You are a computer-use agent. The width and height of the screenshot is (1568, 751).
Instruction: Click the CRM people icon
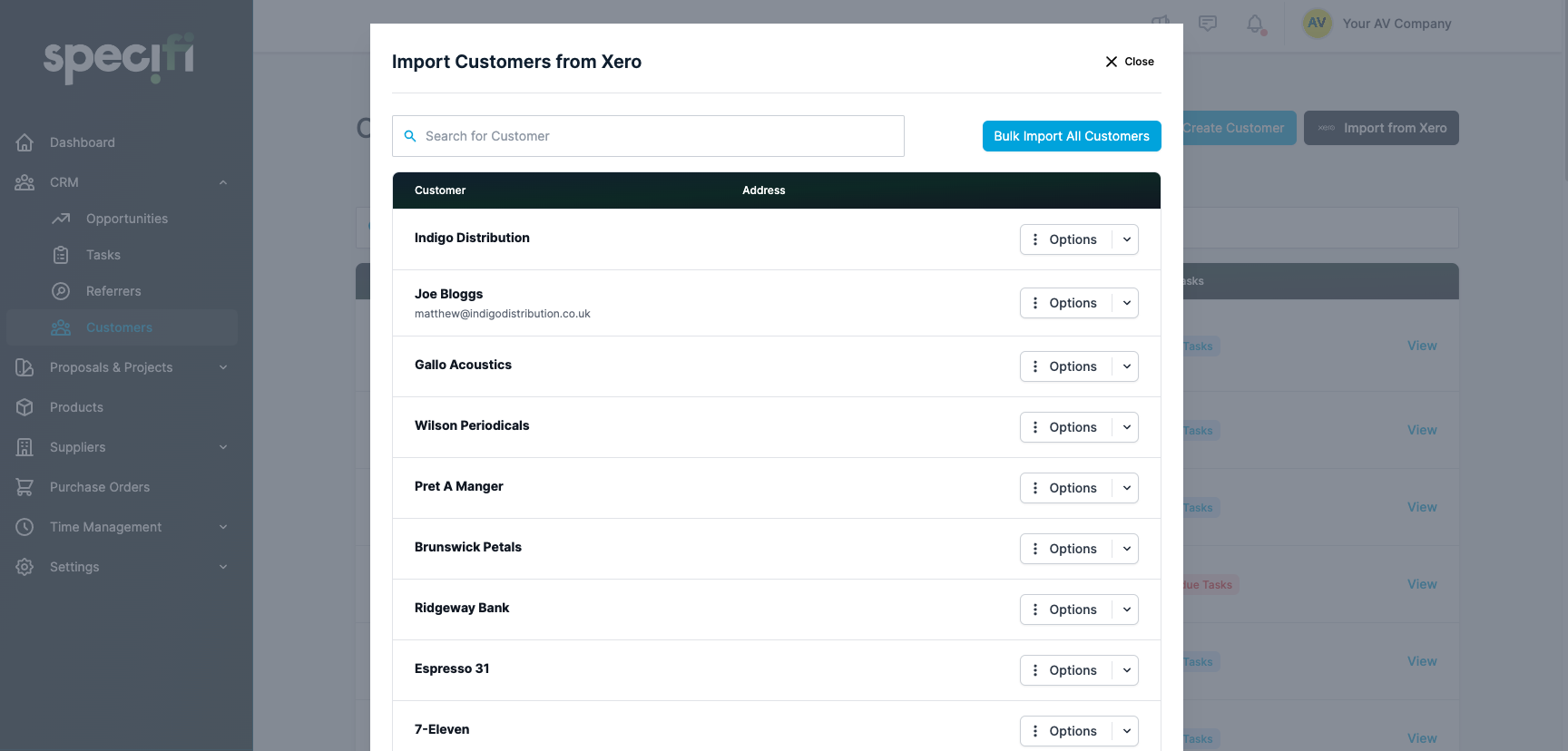coord(24,182)
